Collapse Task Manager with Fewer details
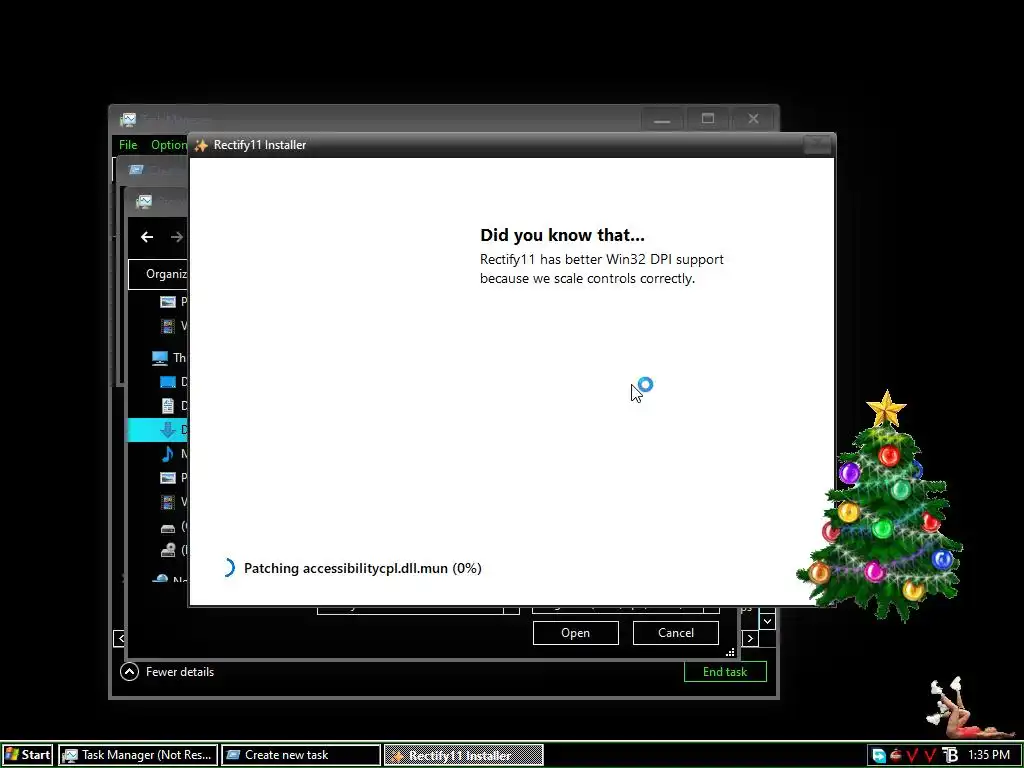Image resolution: width=1024 pixels, height=768 pixels. point(167,671)
